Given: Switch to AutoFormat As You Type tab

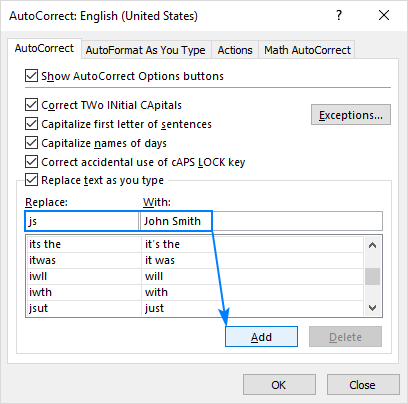Looking at the screenshot, I should click(146, 50).
